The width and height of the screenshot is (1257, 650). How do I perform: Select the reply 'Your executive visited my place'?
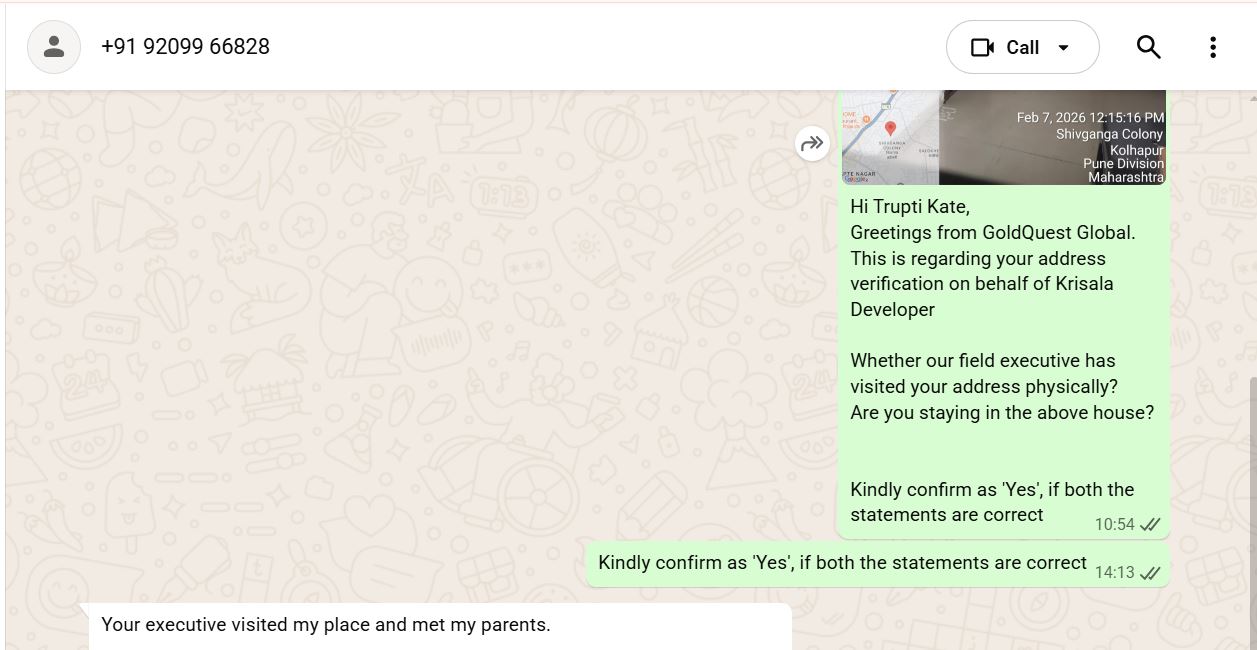pos(326,625)
